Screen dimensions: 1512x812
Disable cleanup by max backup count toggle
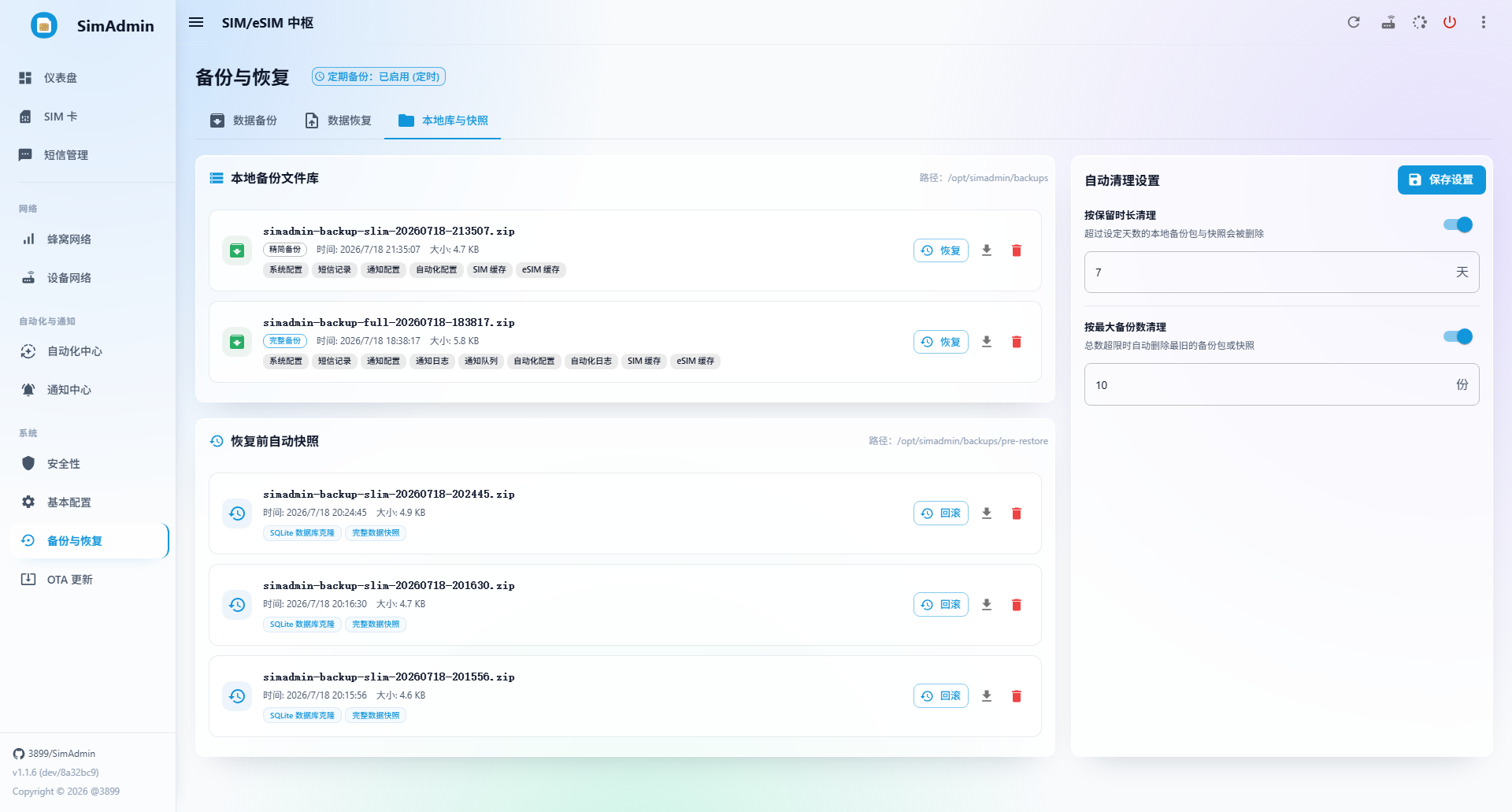[x=1458, y=336]
